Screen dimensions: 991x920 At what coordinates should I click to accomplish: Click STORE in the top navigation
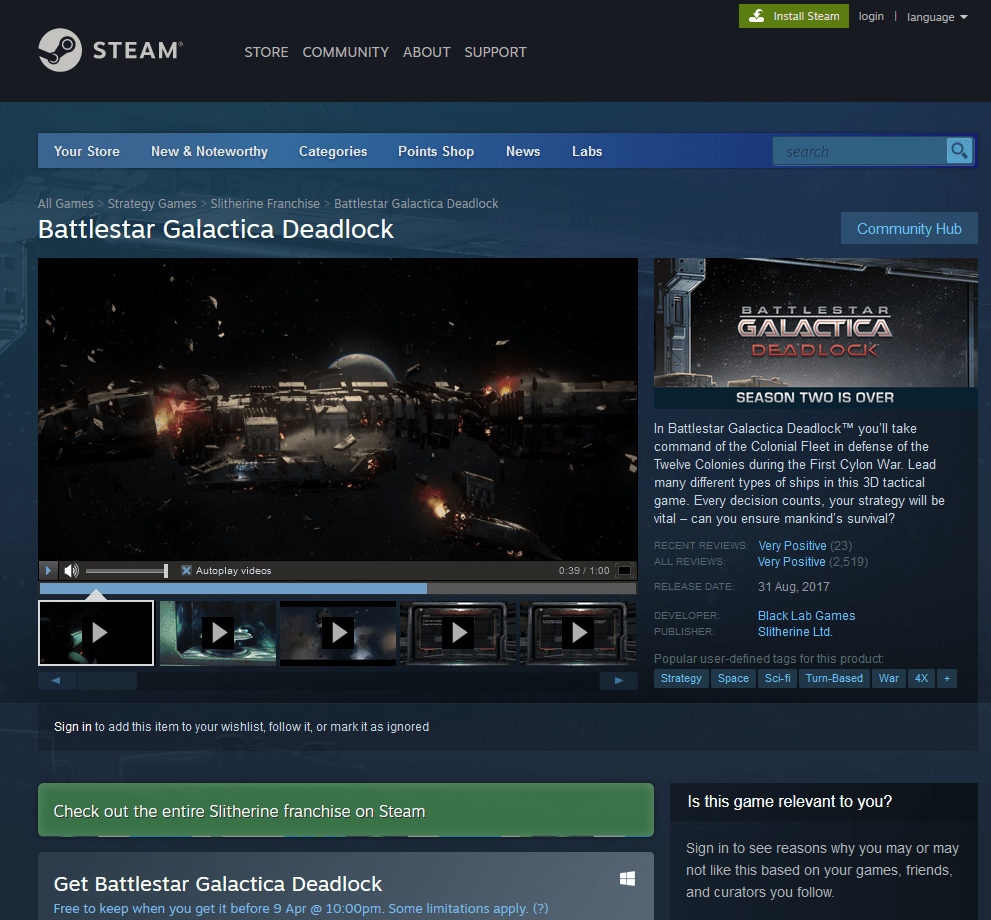coord(266,52)
